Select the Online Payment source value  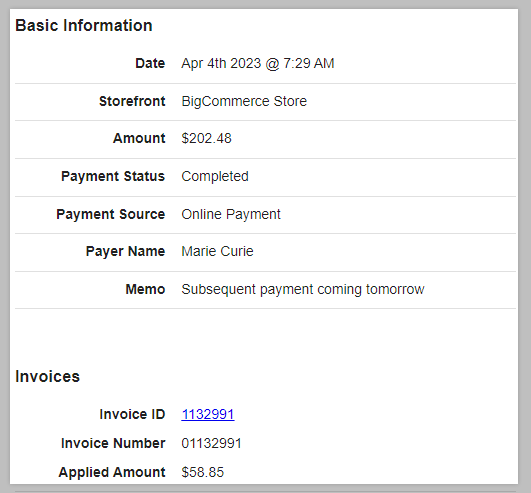click(231, 214)
